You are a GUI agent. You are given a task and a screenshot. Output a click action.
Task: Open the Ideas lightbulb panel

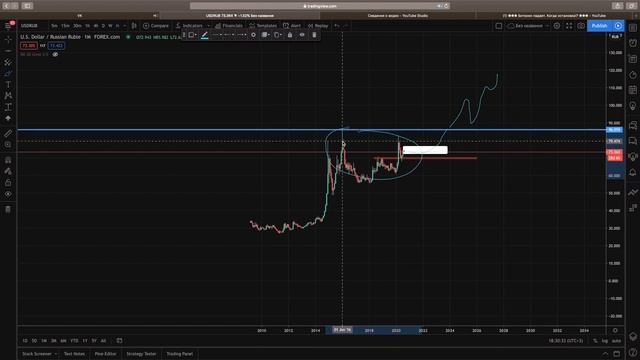click(633, 106)
